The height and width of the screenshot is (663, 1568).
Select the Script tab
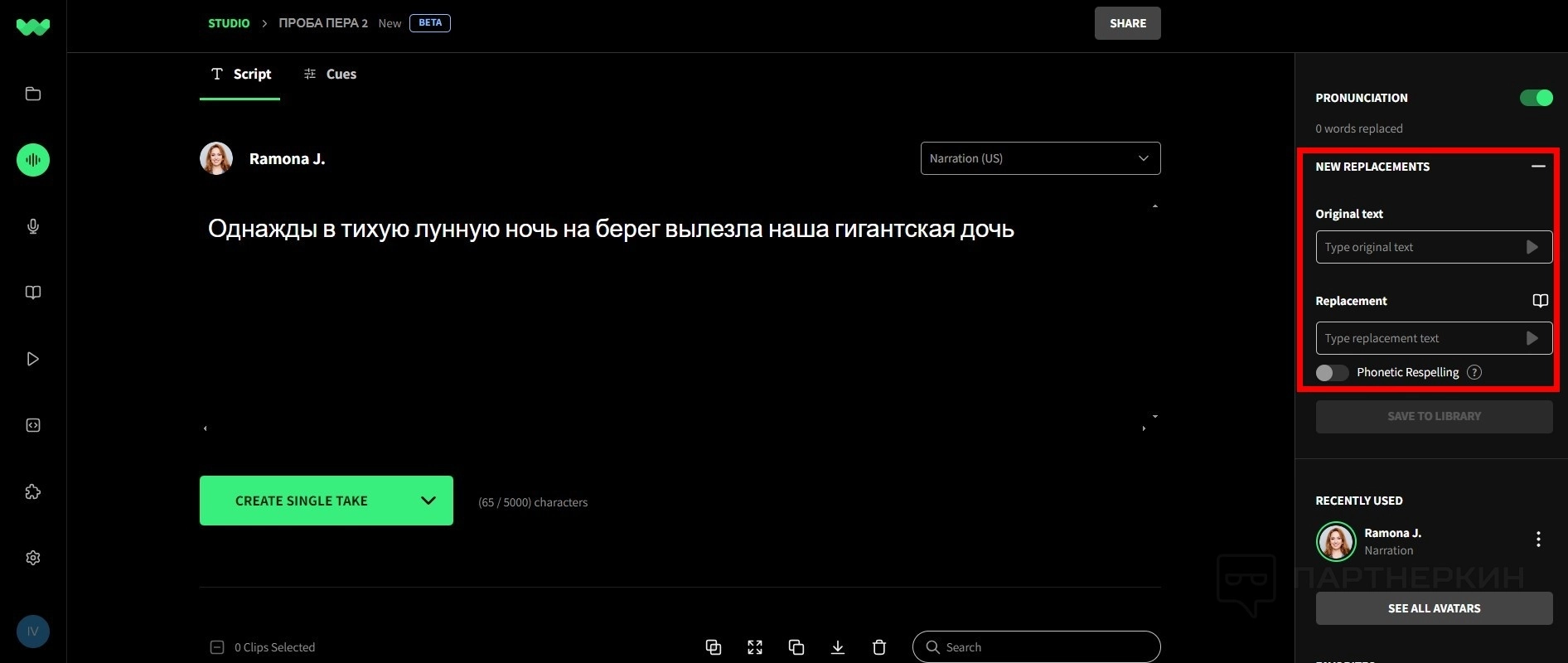(241, 75)
